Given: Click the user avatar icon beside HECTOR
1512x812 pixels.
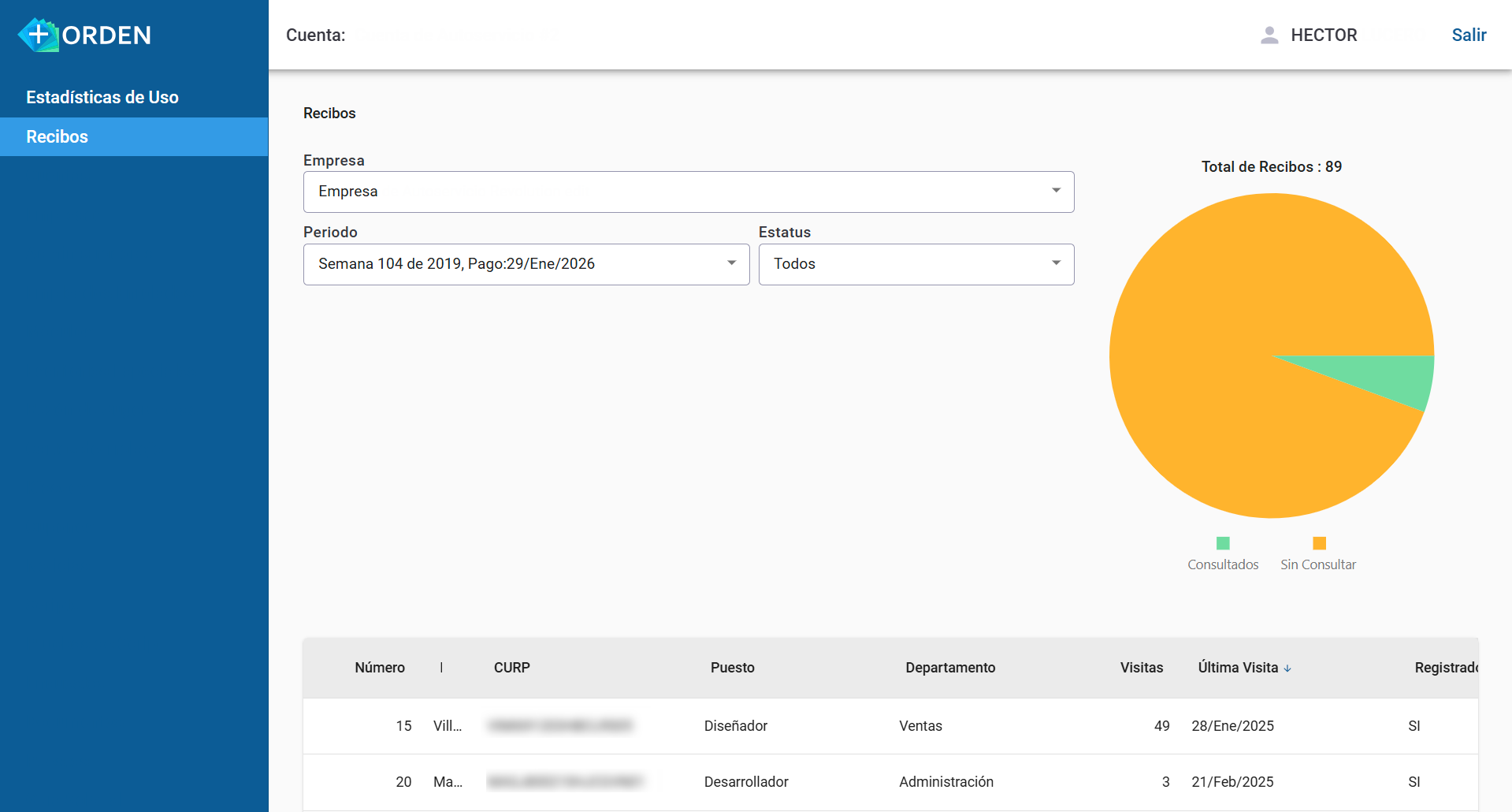Looking at the screenshot, I should (1269, 35).
